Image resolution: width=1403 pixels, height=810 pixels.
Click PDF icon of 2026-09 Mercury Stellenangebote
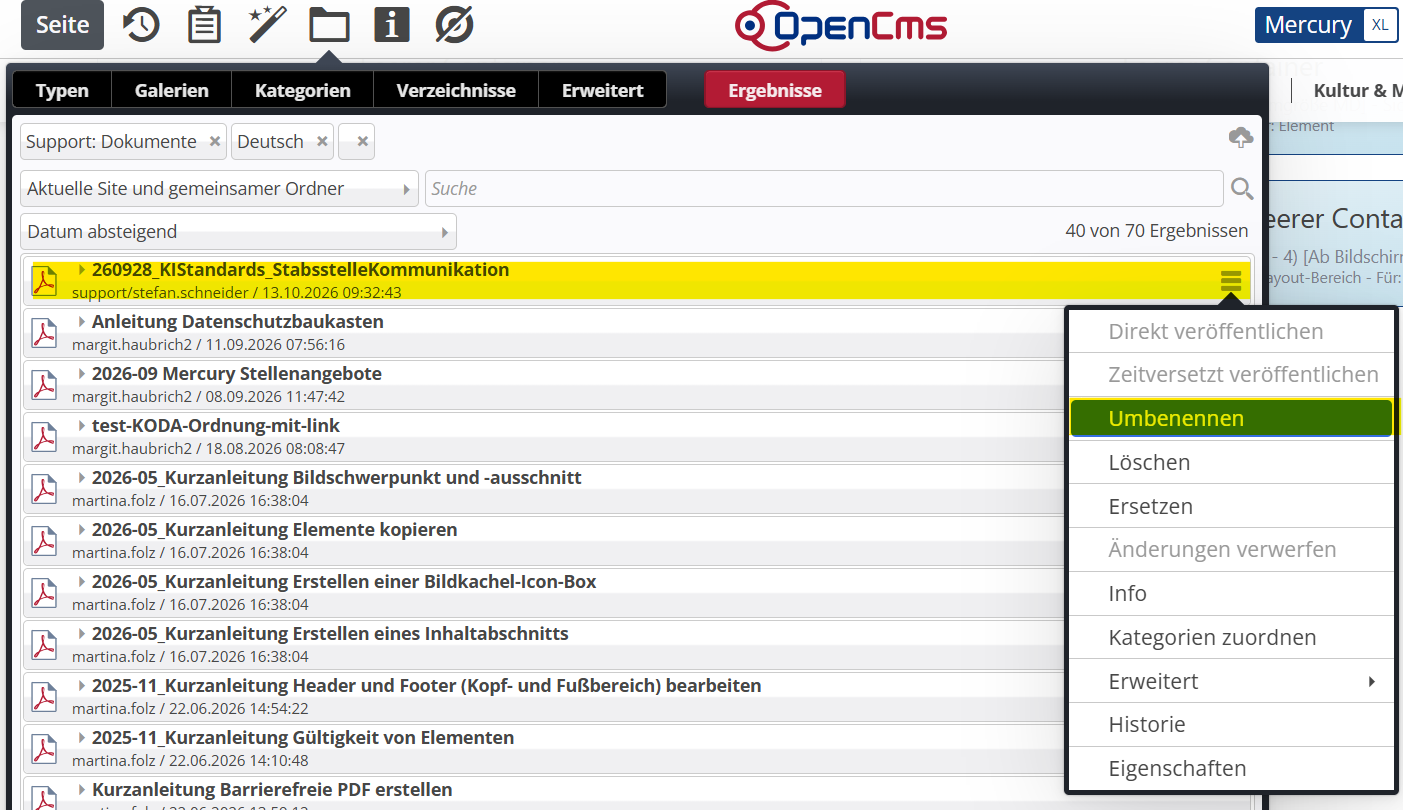tap(44, 385)
